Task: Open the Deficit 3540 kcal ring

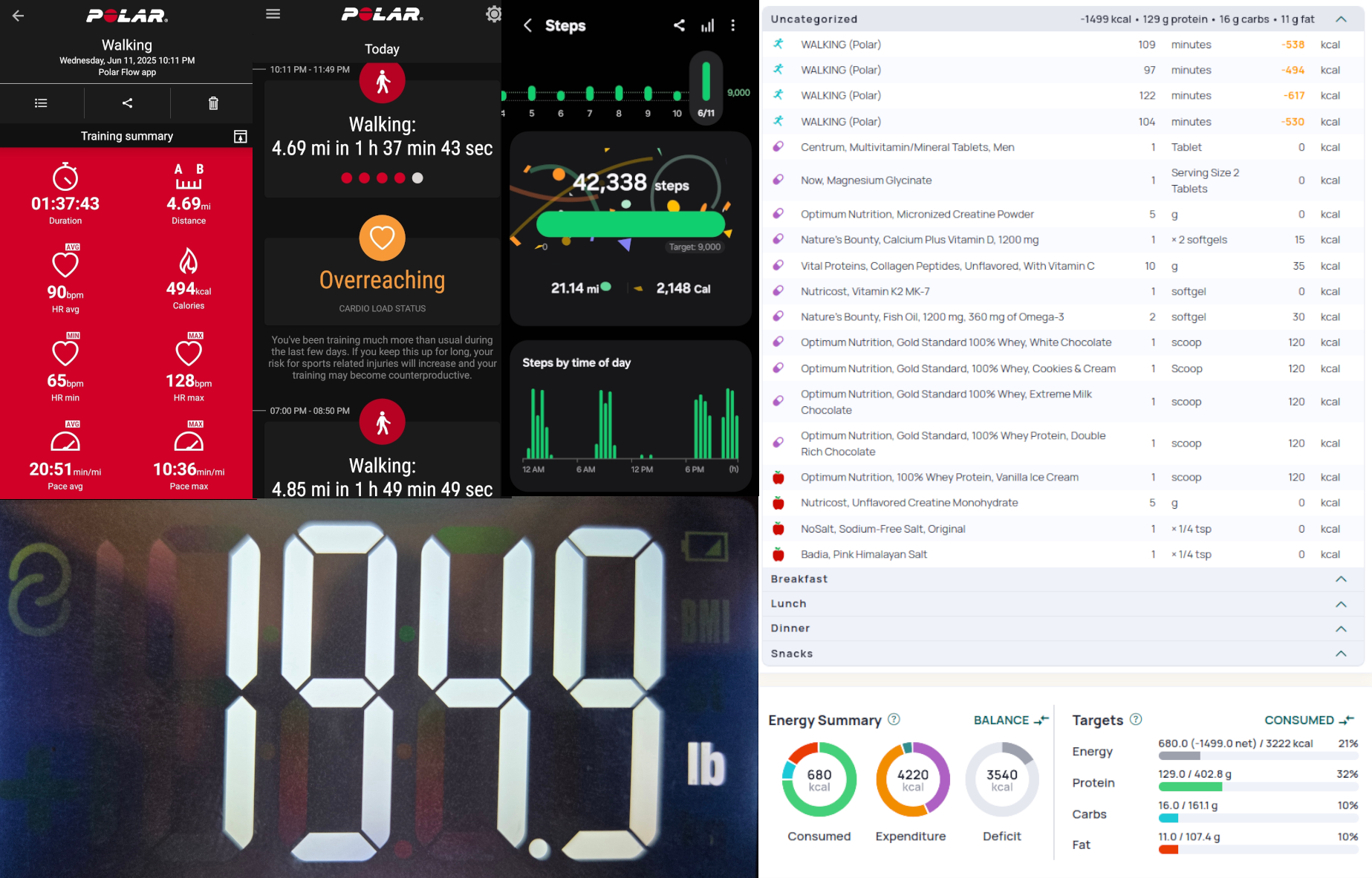Action: click(x=1002, y=780)
